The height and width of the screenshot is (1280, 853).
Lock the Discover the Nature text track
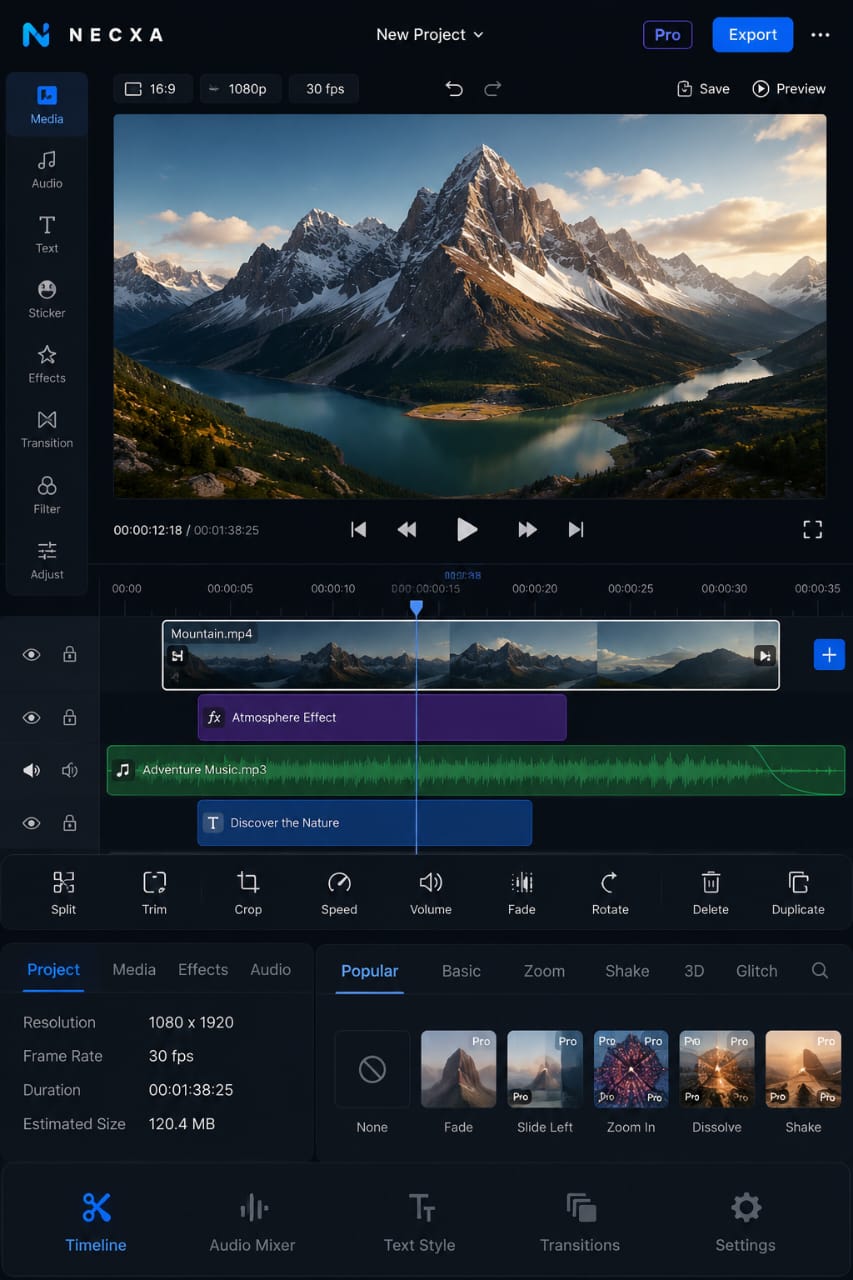70,824
